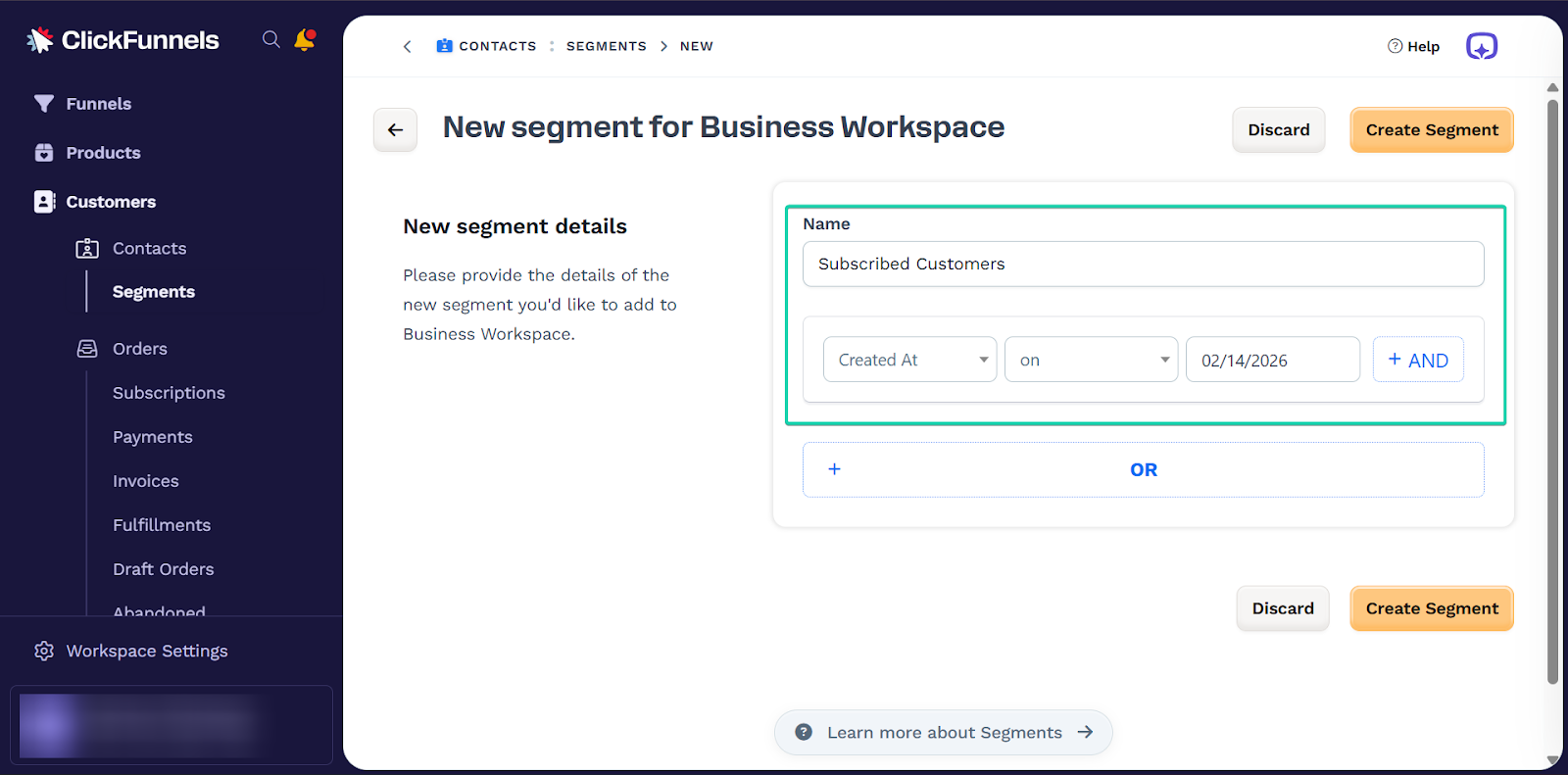Open the 'on' operator dropdown
The height and width of the screenshot is (775, 1568).
[x=1091, y=360]
